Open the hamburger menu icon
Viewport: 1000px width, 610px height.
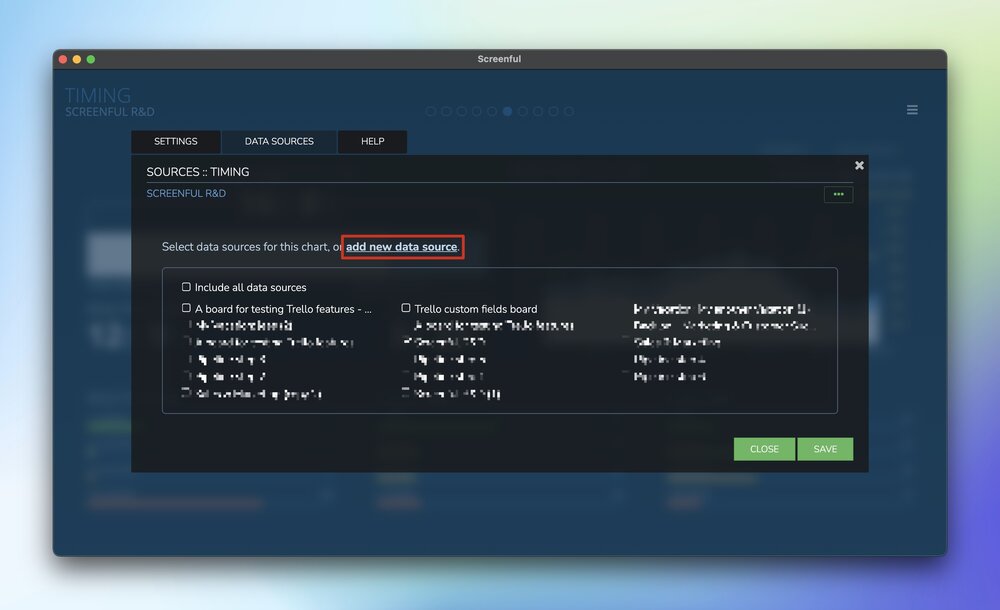912,110
